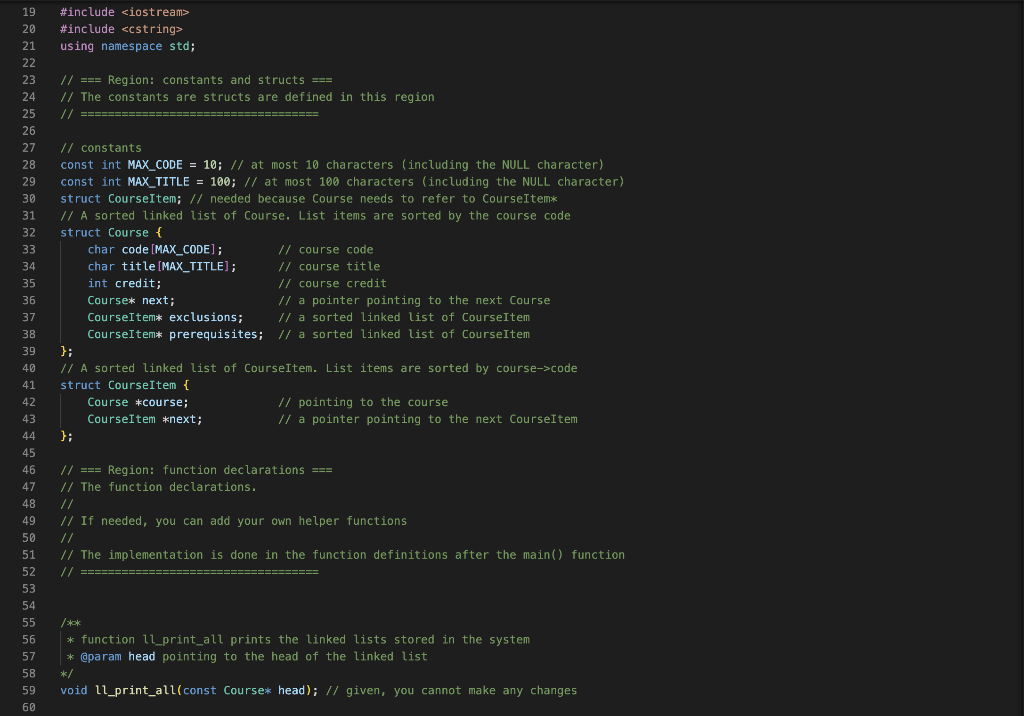
Task: Click the "char title[MAX_TITLE];" member
Action: 162,267
